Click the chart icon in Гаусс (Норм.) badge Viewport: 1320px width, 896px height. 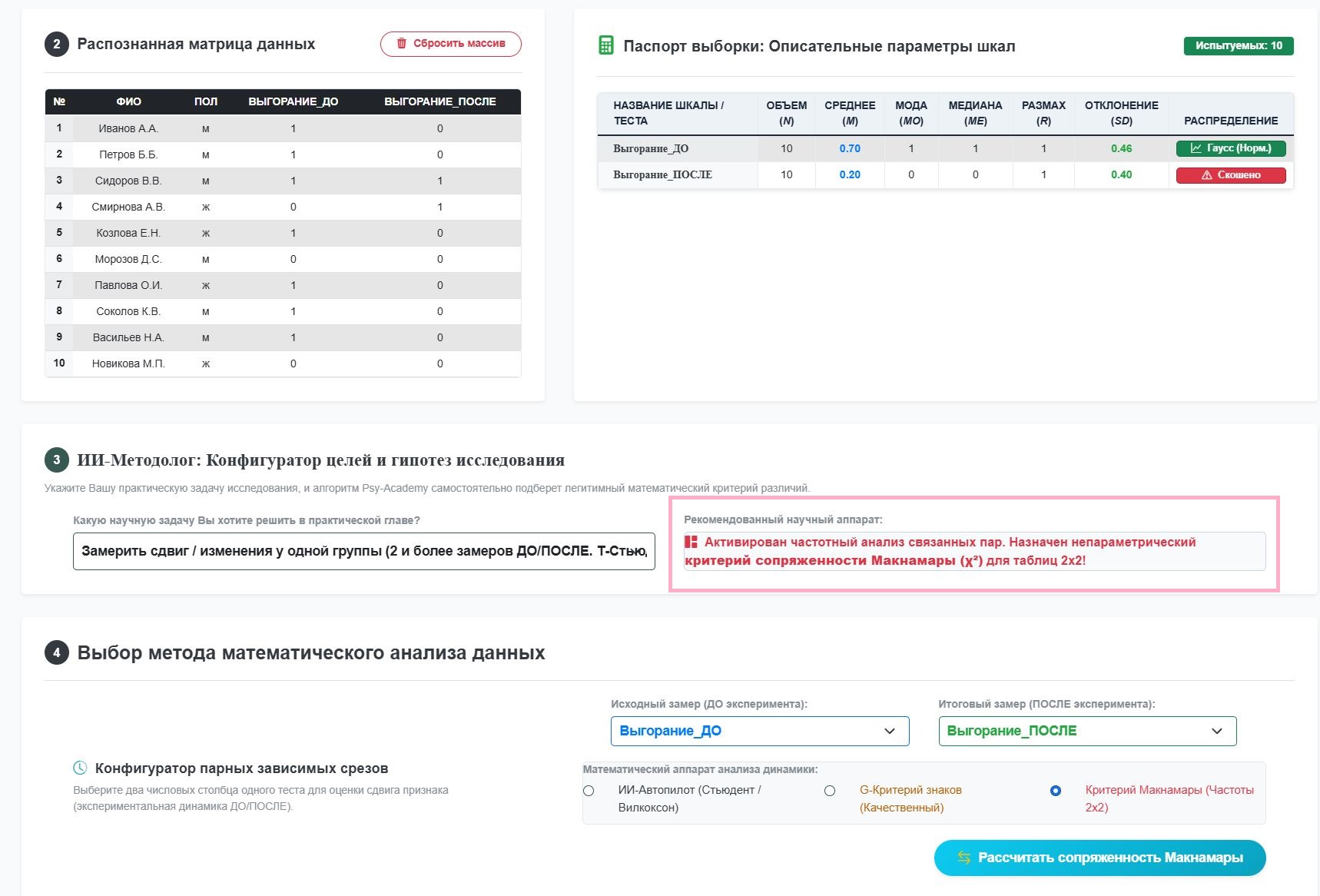point(1196,148)
